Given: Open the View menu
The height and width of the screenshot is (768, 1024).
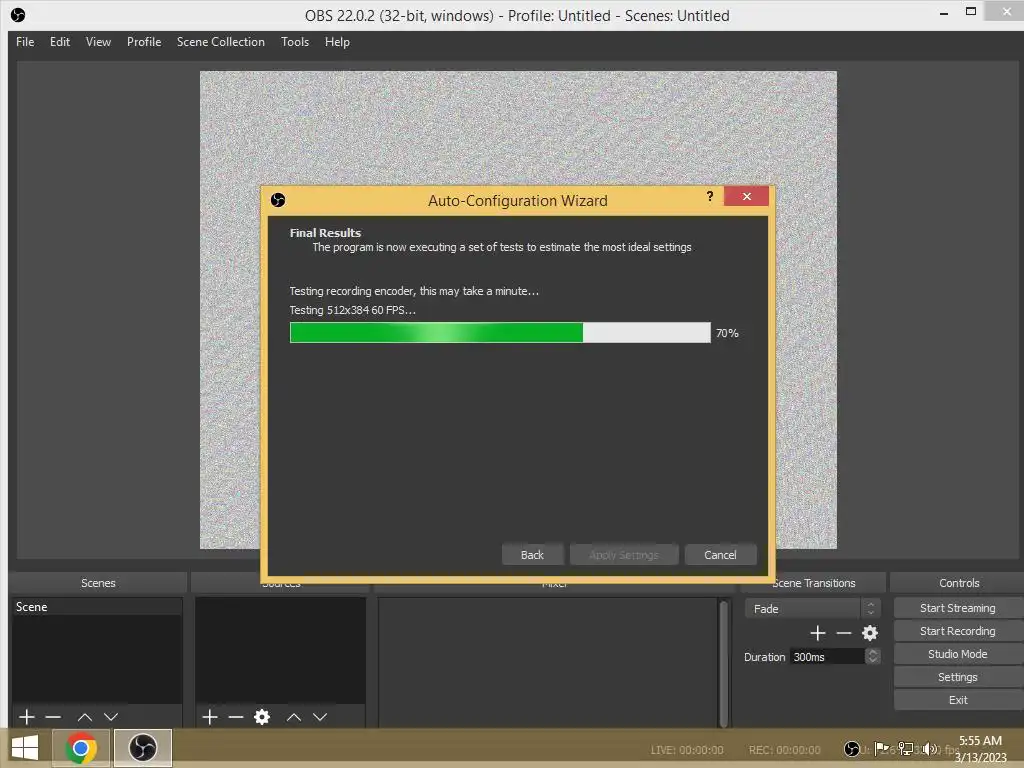Looking at the screenshot, I should [x=98, y=42].
